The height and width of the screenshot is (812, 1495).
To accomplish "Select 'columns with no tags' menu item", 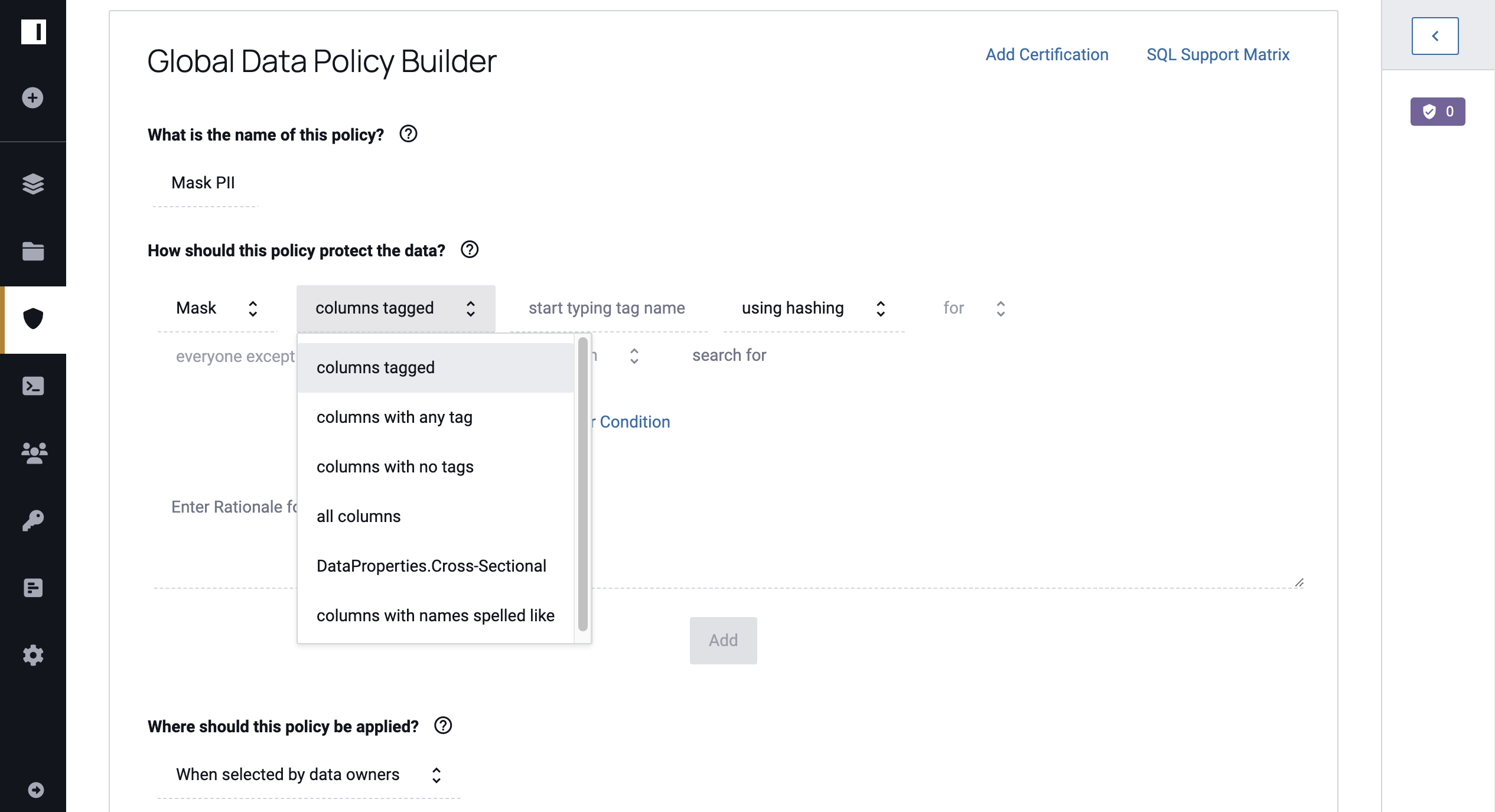I will 395,466.
